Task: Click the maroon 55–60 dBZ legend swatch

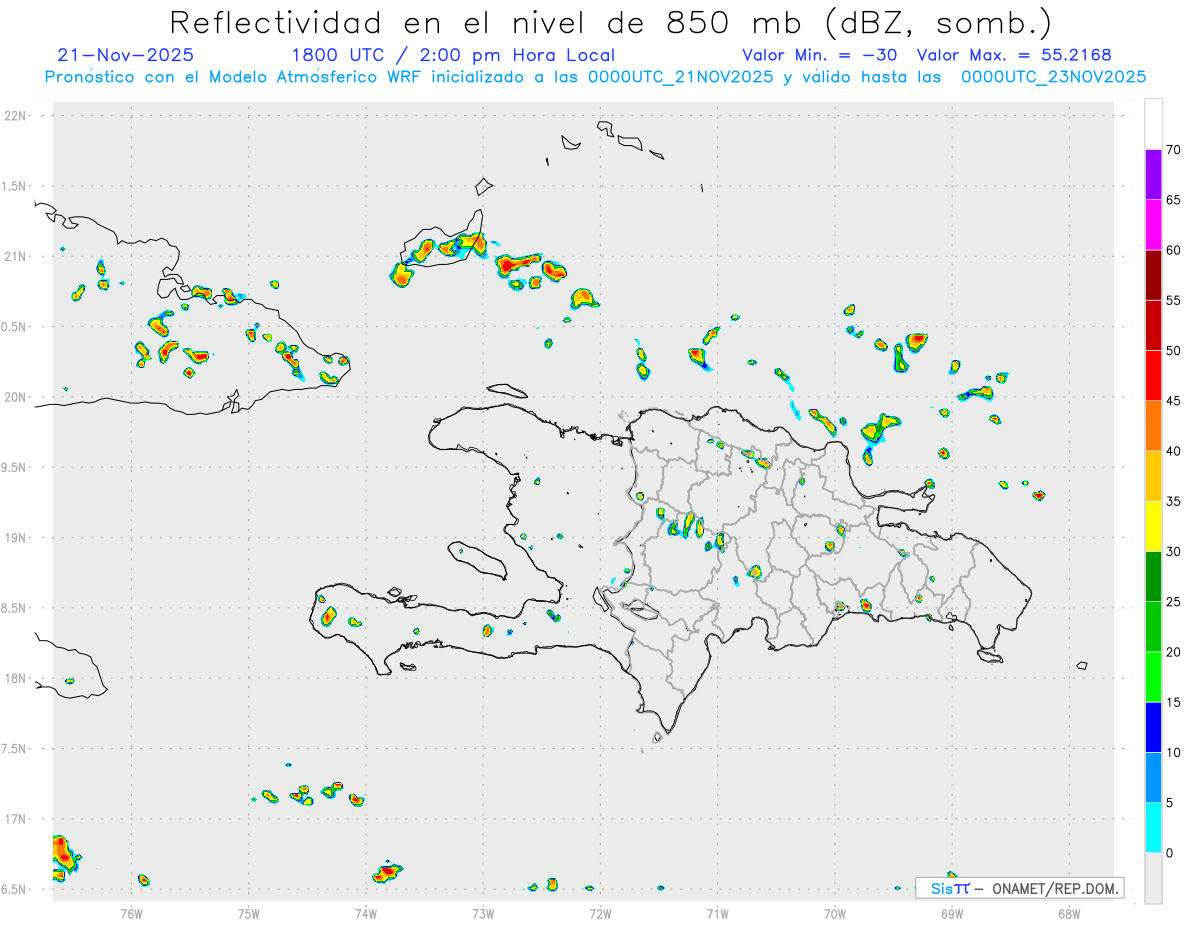Action: click(1153, 275)
